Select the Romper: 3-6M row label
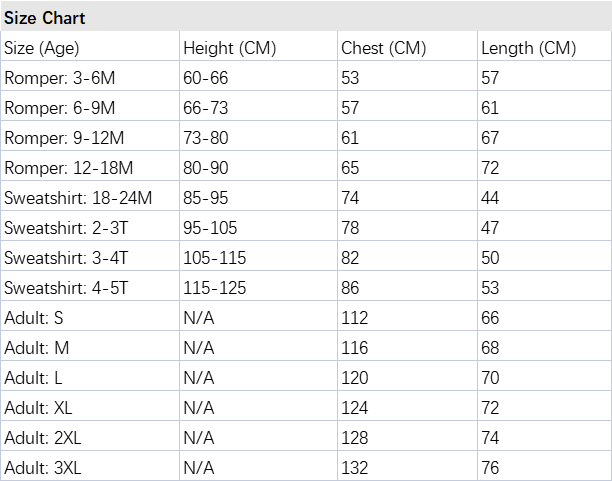Viewport: 612px width, 481px height. coord(59,78)
